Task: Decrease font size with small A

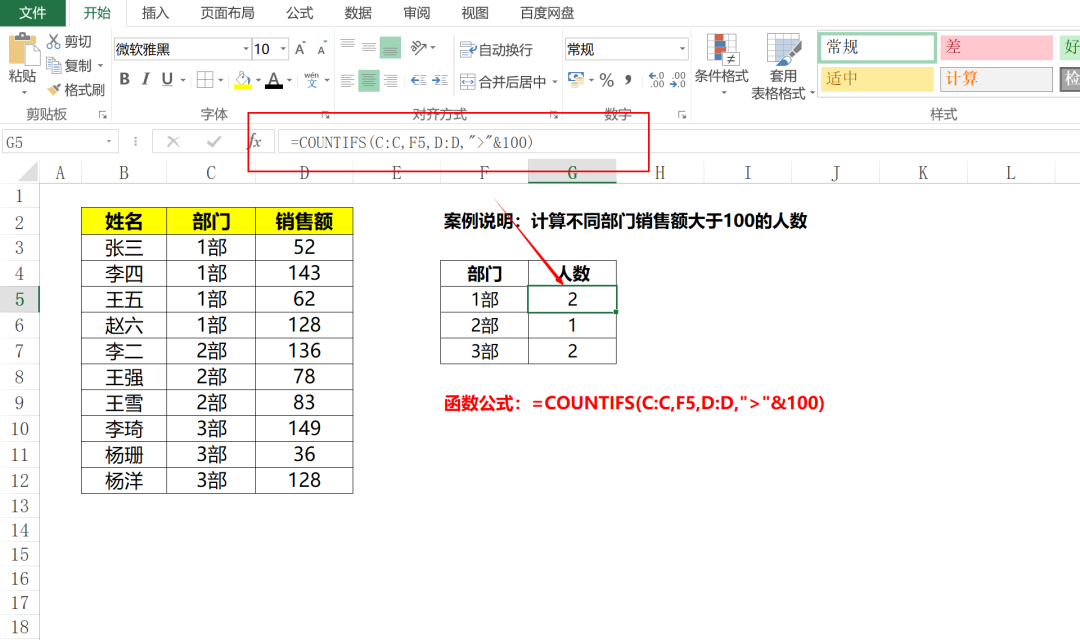Action: point(321,50)
